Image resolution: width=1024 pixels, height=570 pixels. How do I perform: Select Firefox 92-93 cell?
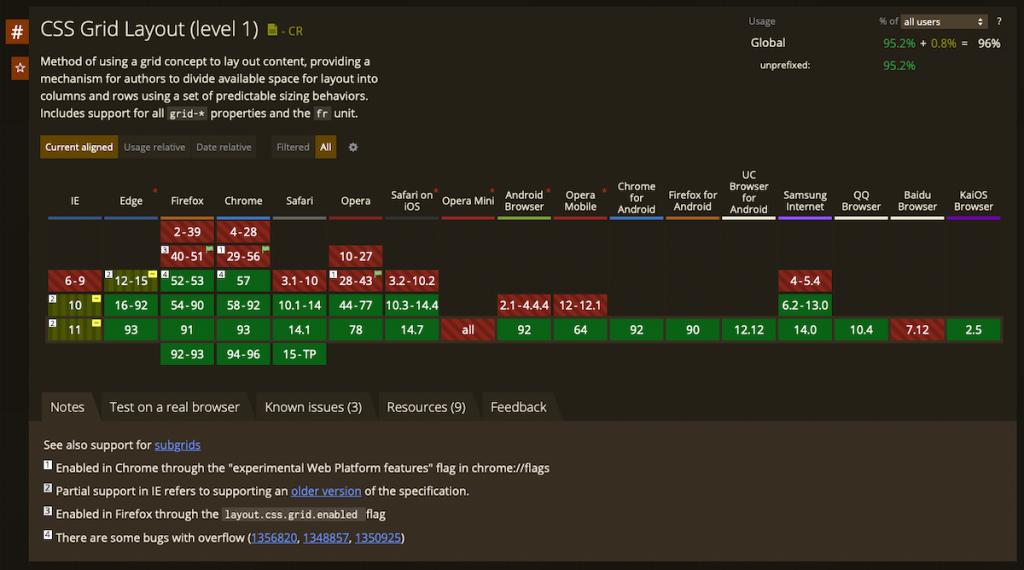(x=187, y=355)
